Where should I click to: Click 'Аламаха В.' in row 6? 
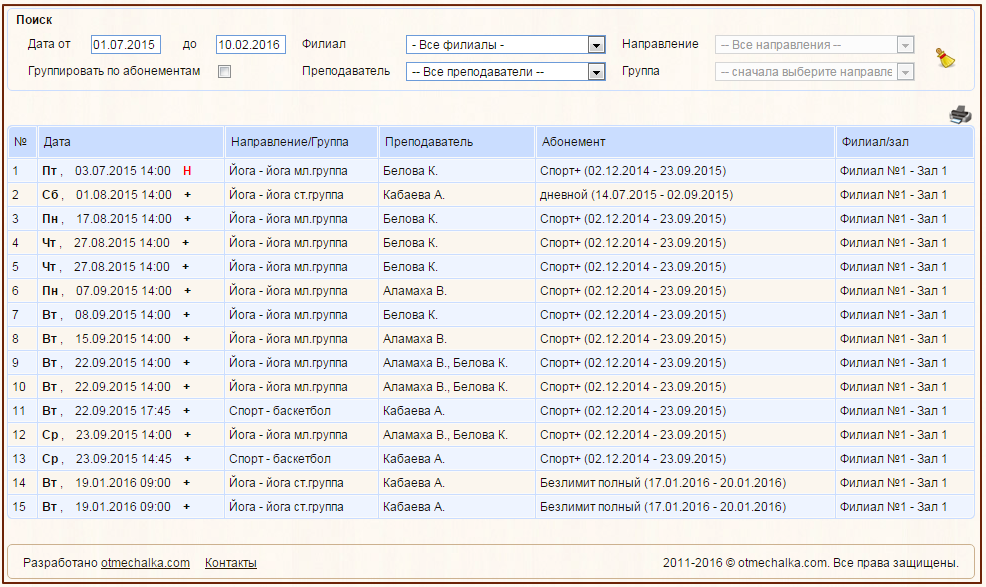415,291
